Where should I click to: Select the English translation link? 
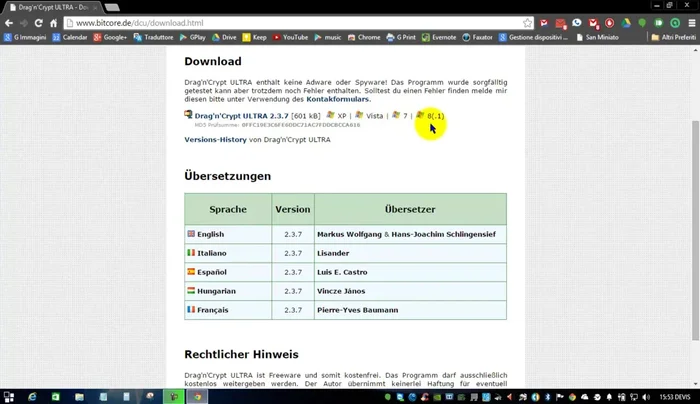210,234
